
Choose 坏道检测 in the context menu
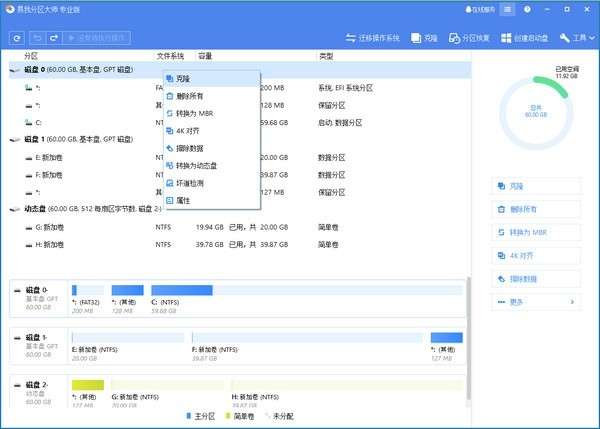212,183
